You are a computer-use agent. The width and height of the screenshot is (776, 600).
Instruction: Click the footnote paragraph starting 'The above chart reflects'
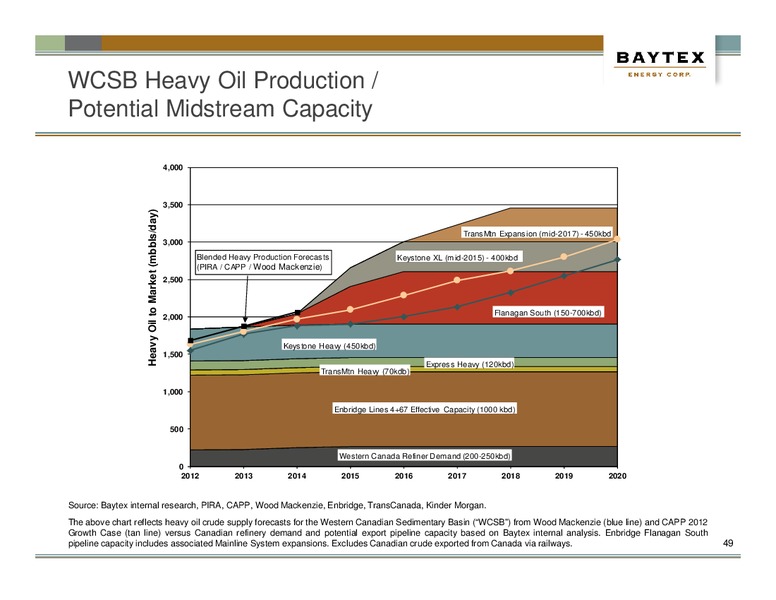388,533
